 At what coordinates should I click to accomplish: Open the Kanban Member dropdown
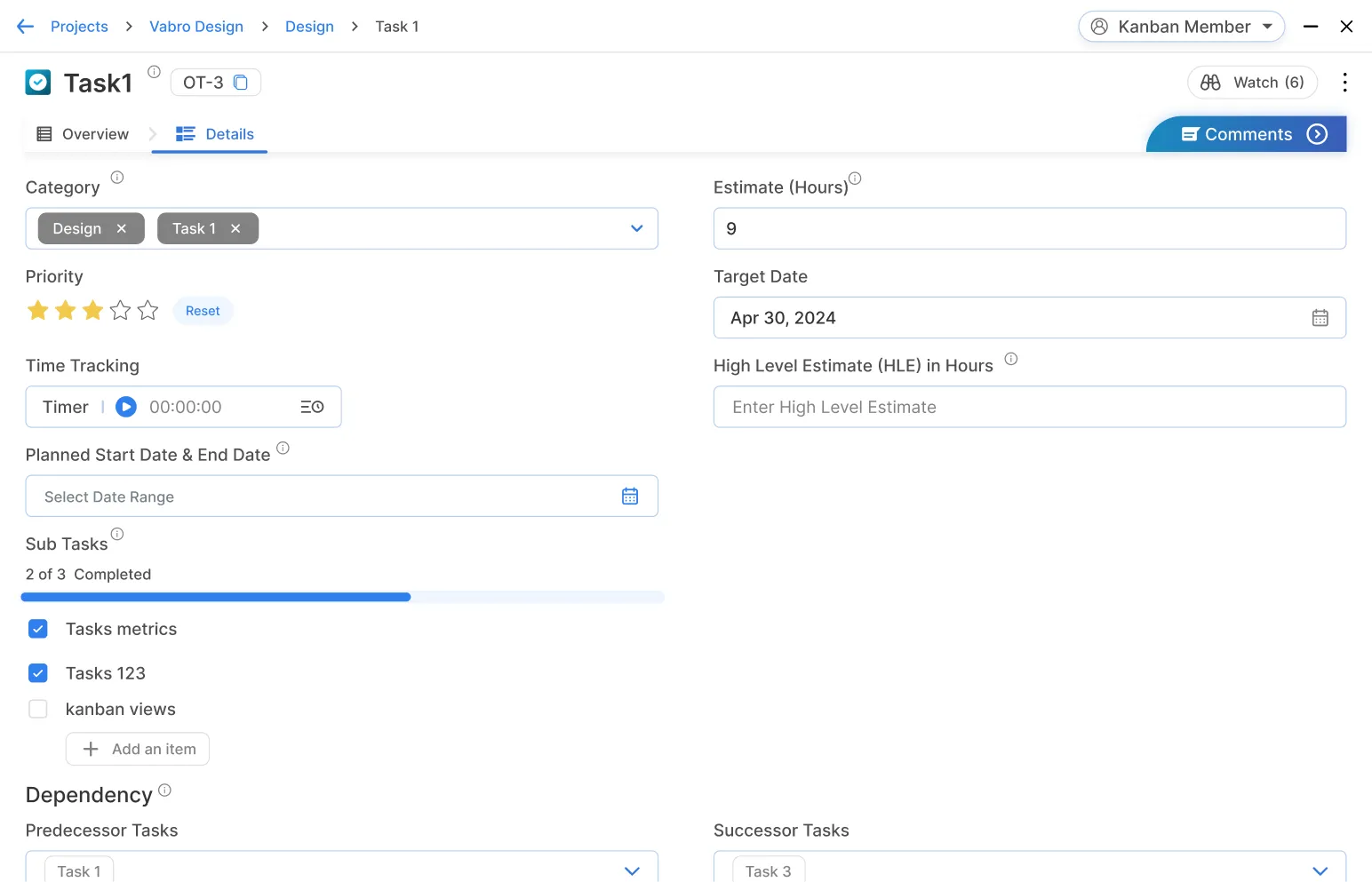[x=1181, y=27]
